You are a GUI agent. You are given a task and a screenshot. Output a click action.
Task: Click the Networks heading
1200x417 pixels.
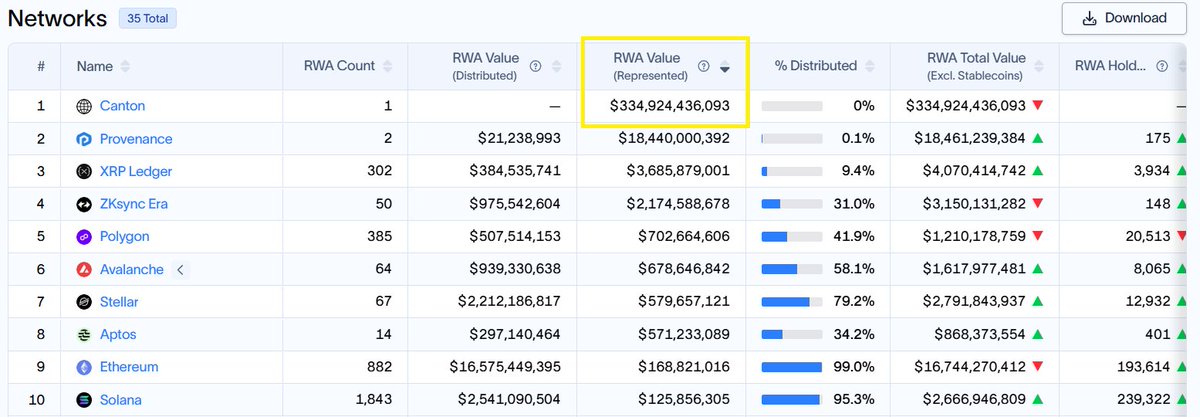point(58,18)
